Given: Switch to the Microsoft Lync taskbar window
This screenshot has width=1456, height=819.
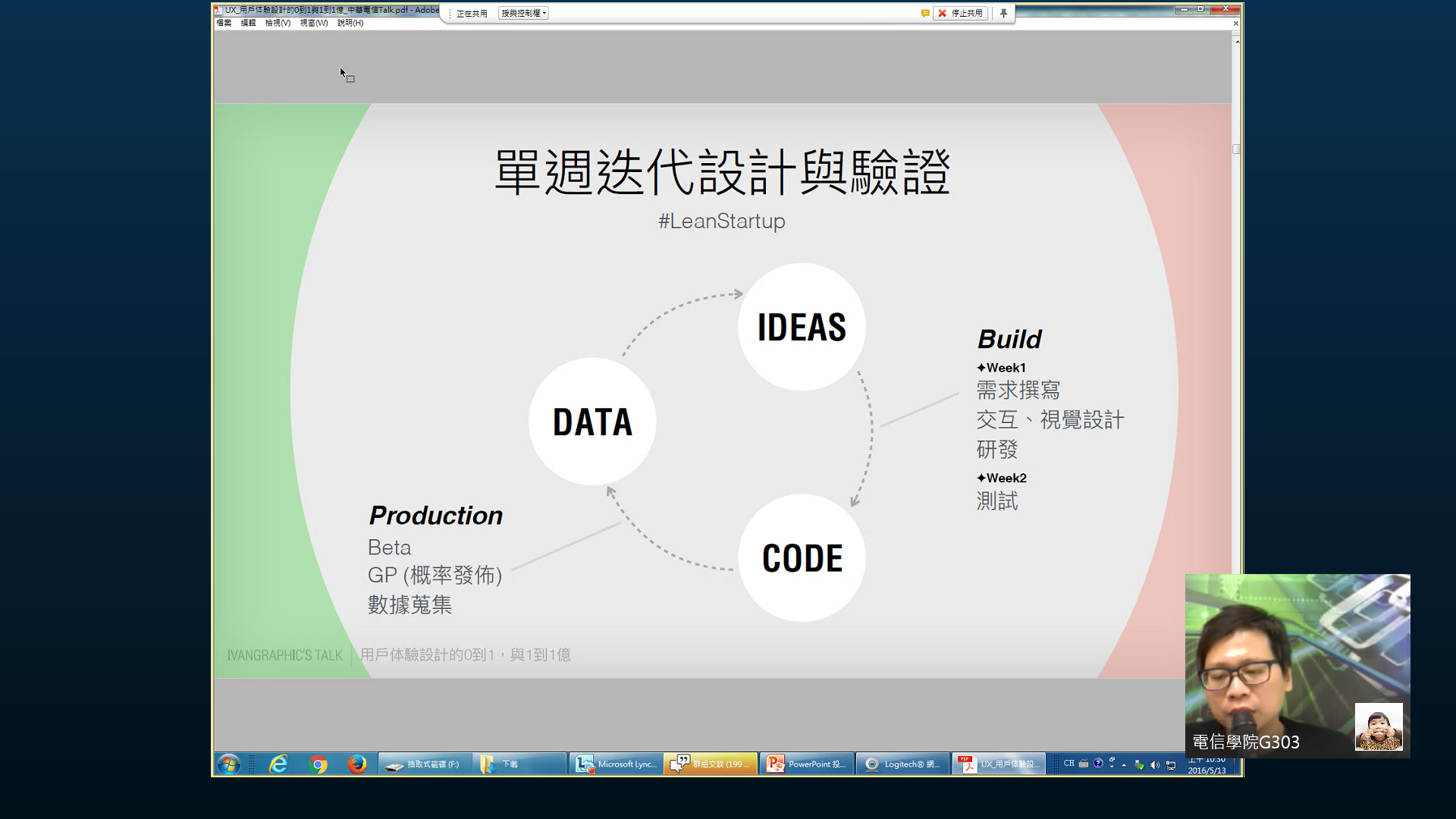Looking at the screenshot, I should 617,764.
